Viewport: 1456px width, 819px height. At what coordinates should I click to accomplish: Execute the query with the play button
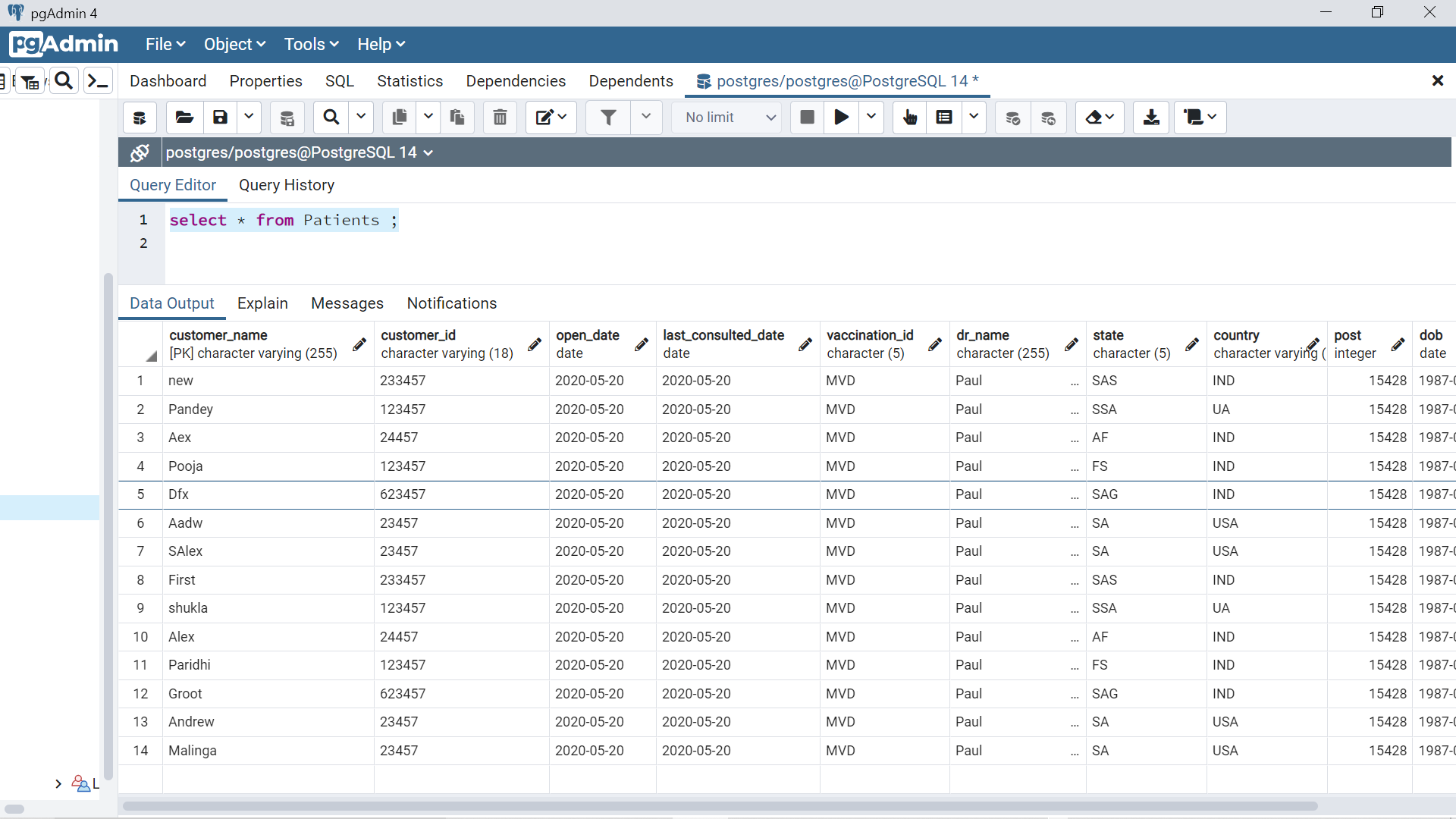pyautogui.click(x=841, y=118)
